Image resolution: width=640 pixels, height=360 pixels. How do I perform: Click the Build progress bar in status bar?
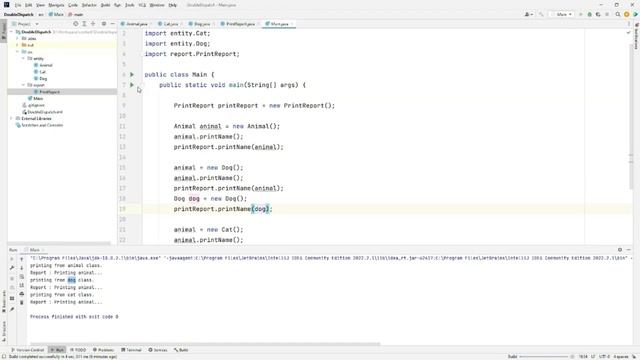point(543,357)
